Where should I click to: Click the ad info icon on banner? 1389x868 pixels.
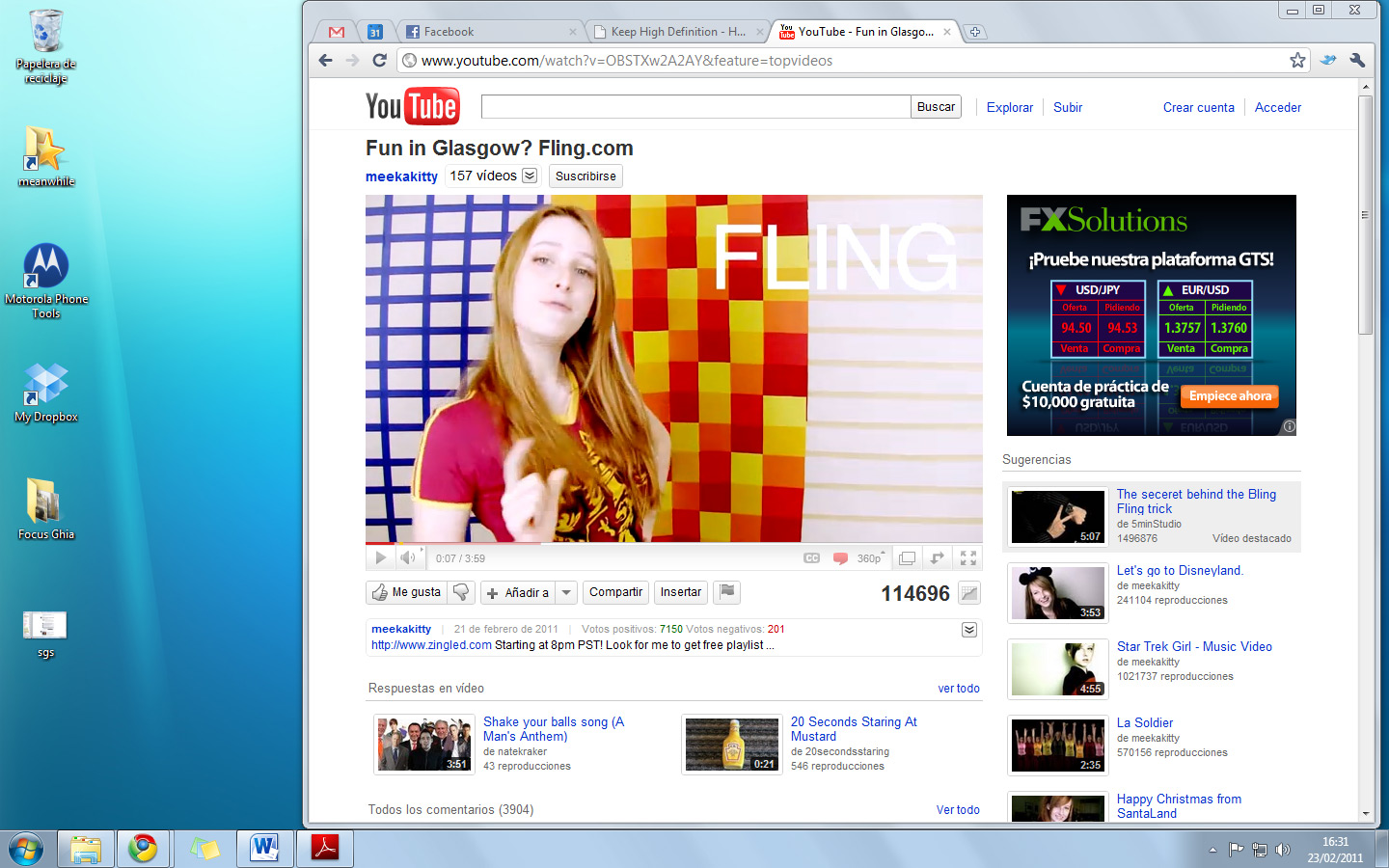1289,426
